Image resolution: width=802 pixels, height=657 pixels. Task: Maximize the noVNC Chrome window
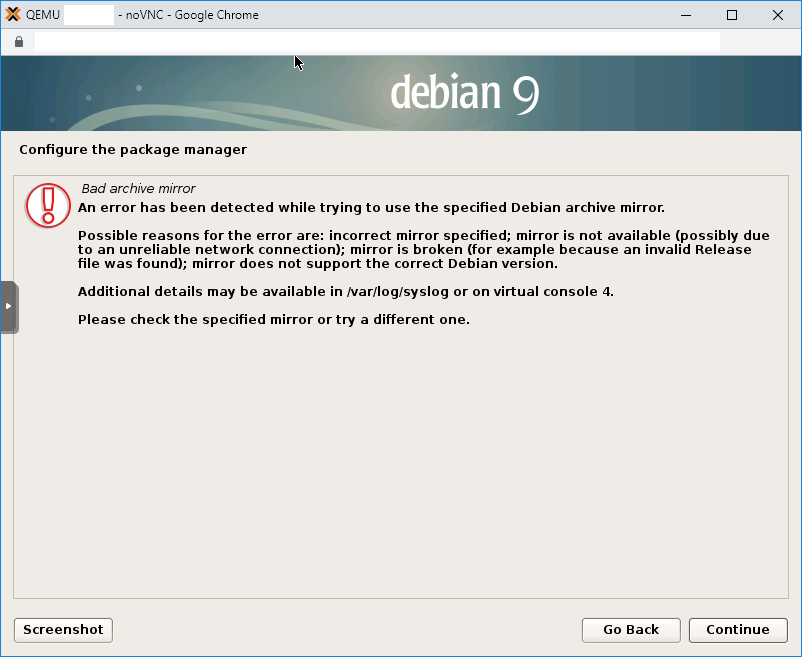(x=732, y=15)
